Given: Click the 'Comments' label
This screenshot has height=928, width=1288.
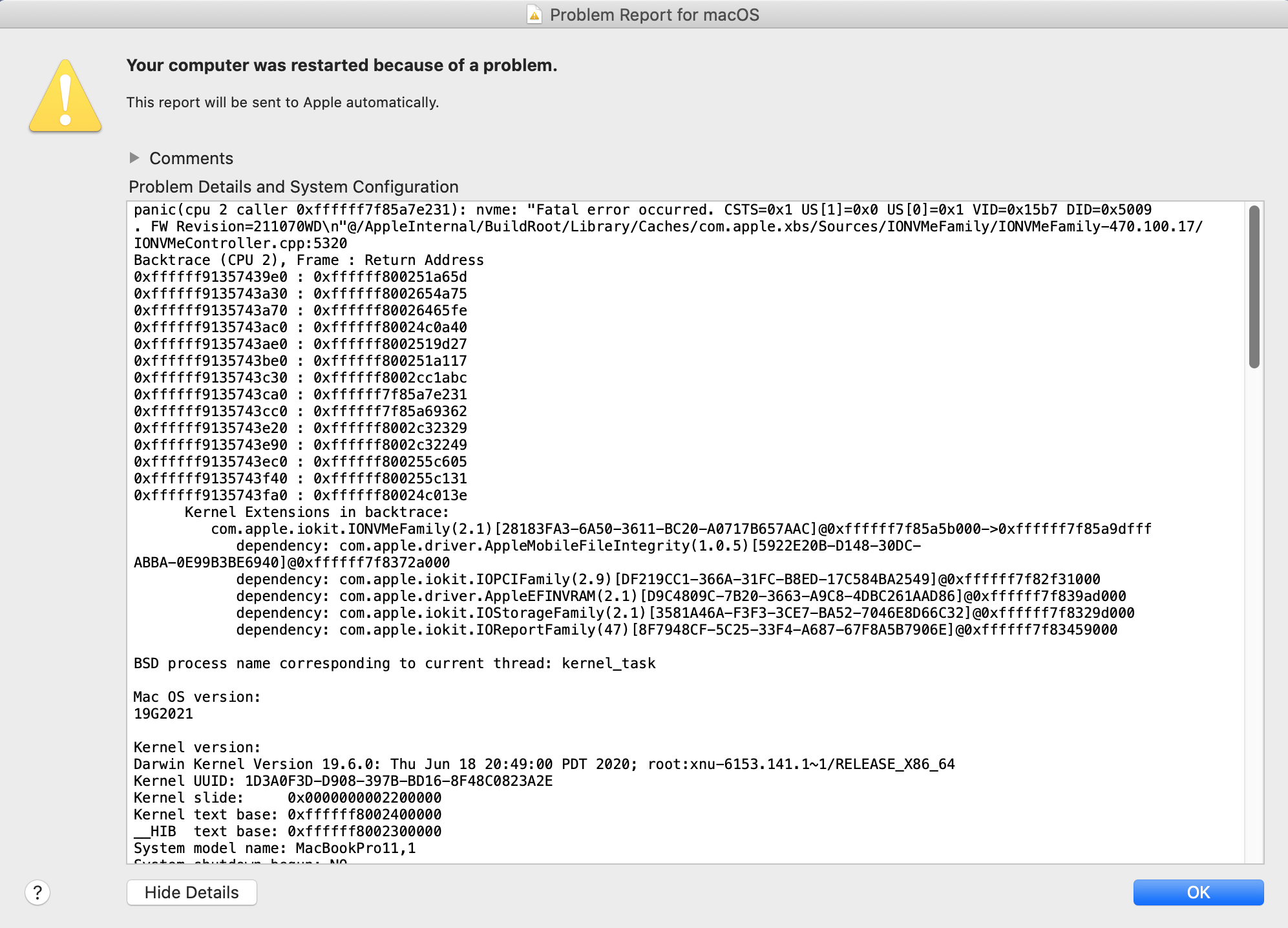Looking at the screenshot, I should 191,158.
